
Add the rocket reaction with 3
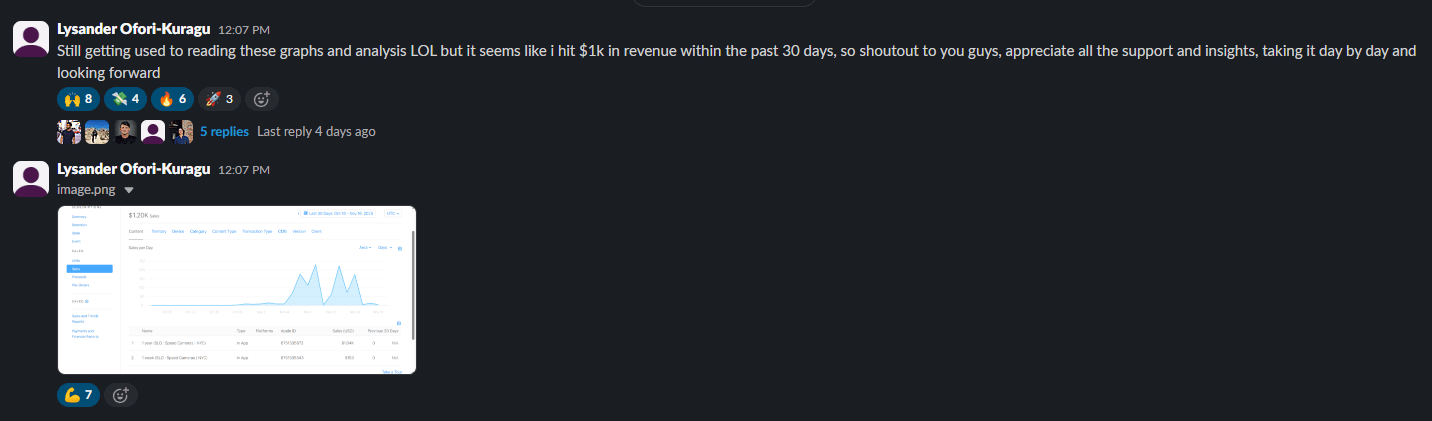coord(219,99)
